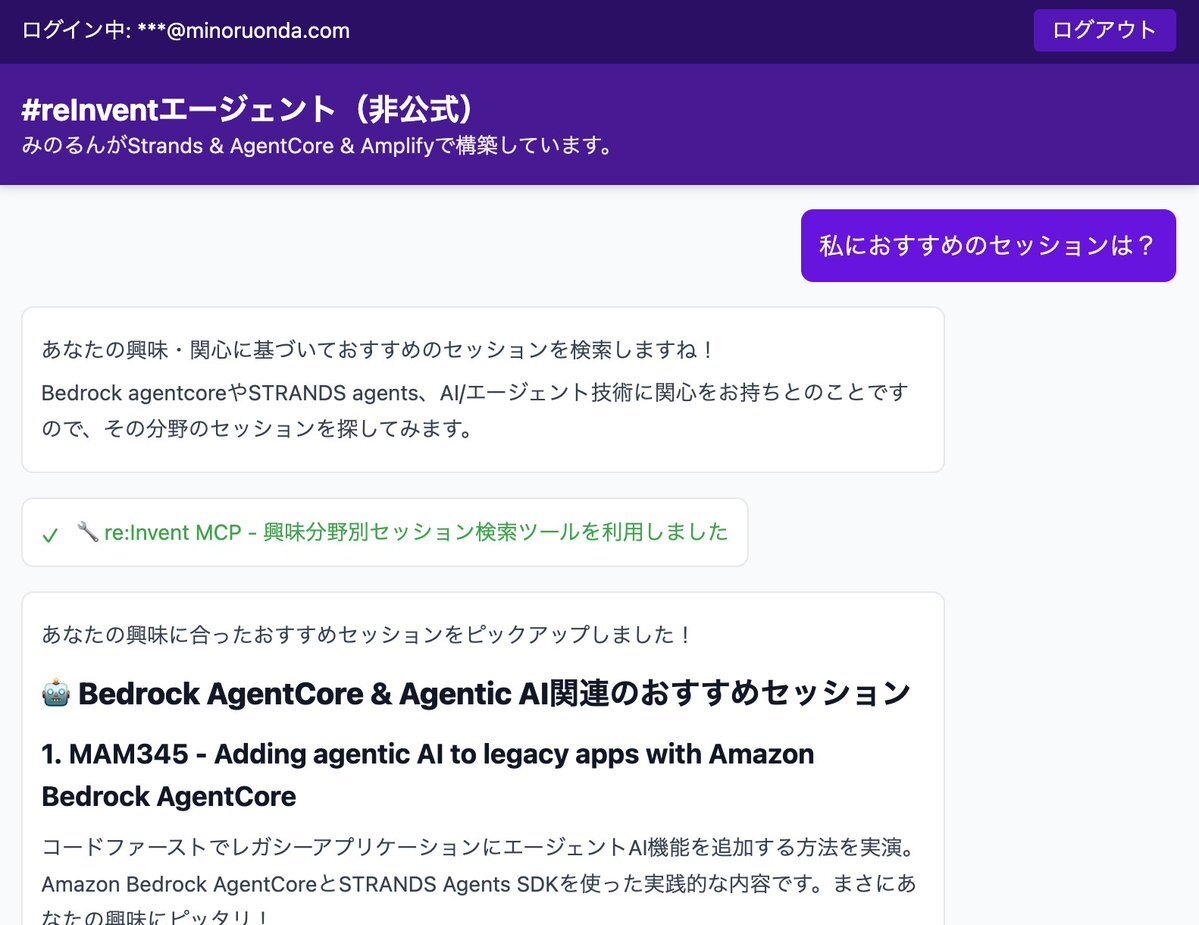
Task: Click the コードファーストでレガシーアプリケーション description line
Action: pos(478,848)
